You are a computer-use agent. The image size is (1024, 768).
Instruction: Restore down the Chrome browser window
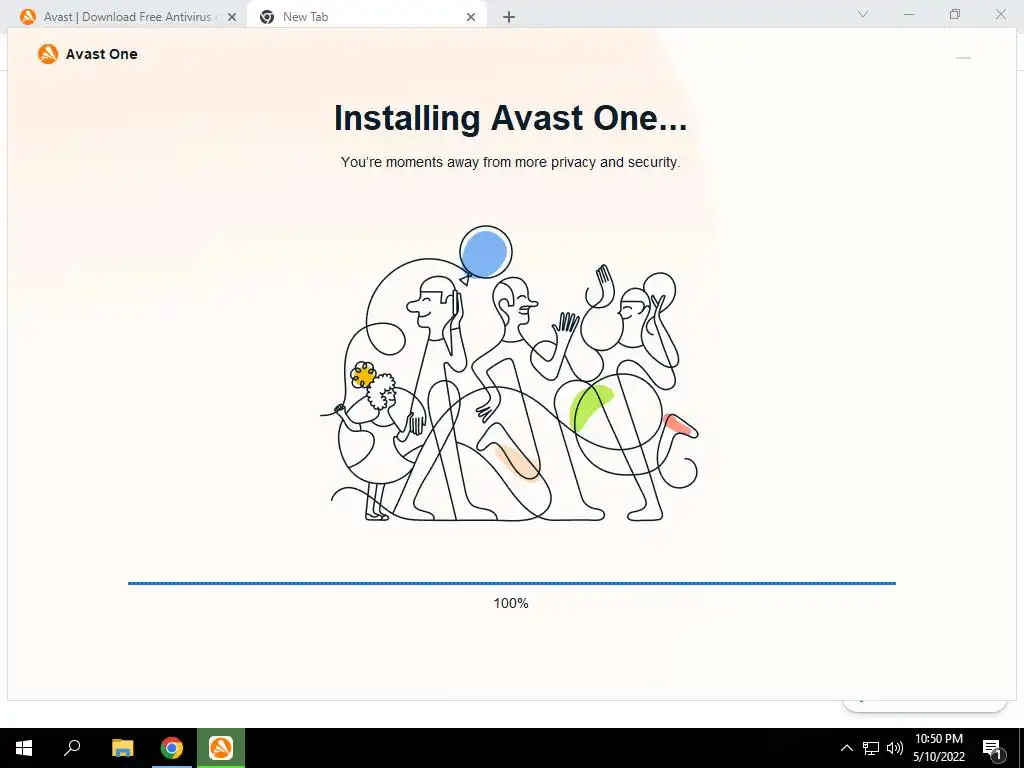(955, 14)
